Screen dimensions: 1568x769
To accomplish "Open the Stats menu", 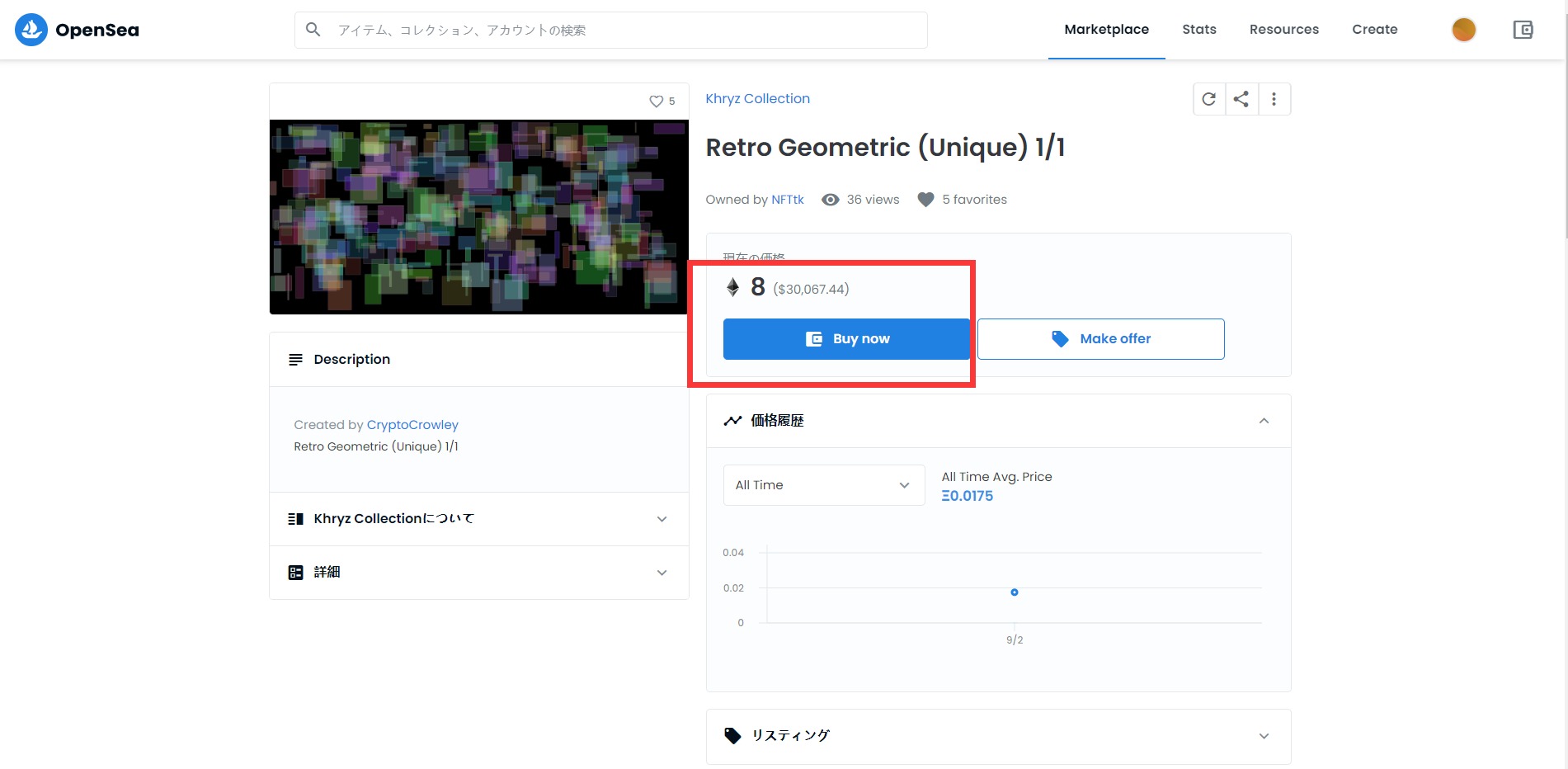I will point(1198,30).
